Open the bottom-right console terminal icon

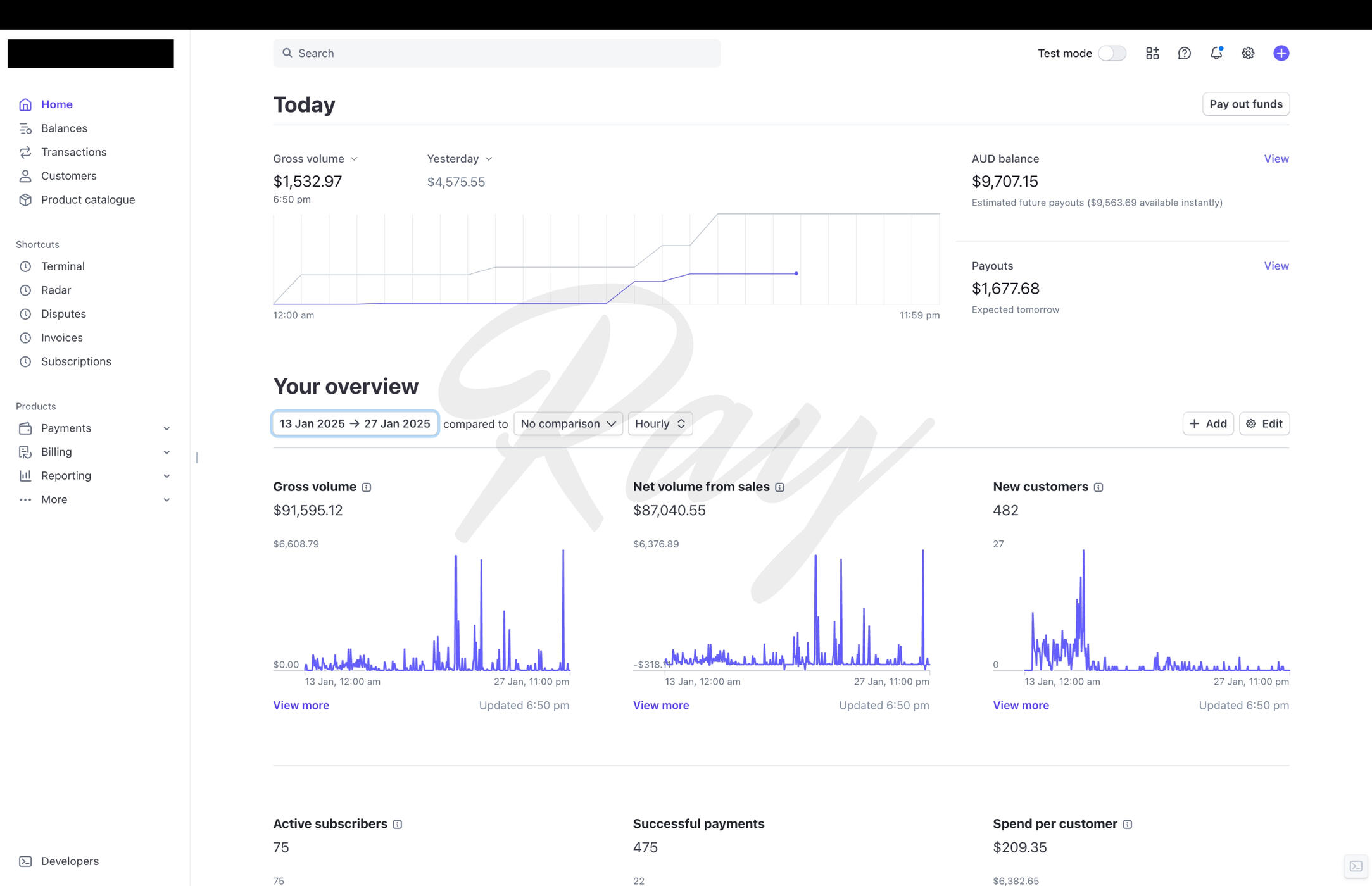point(1356,866)
